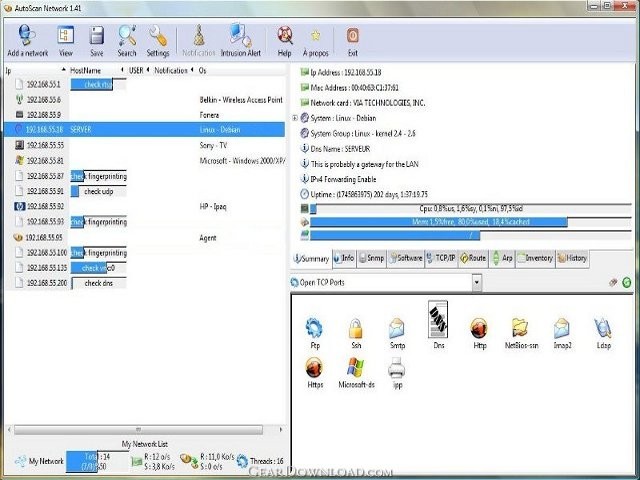Select Belkin access point 192.168.55.6
The image size is (640, 480).
[145, 100]
